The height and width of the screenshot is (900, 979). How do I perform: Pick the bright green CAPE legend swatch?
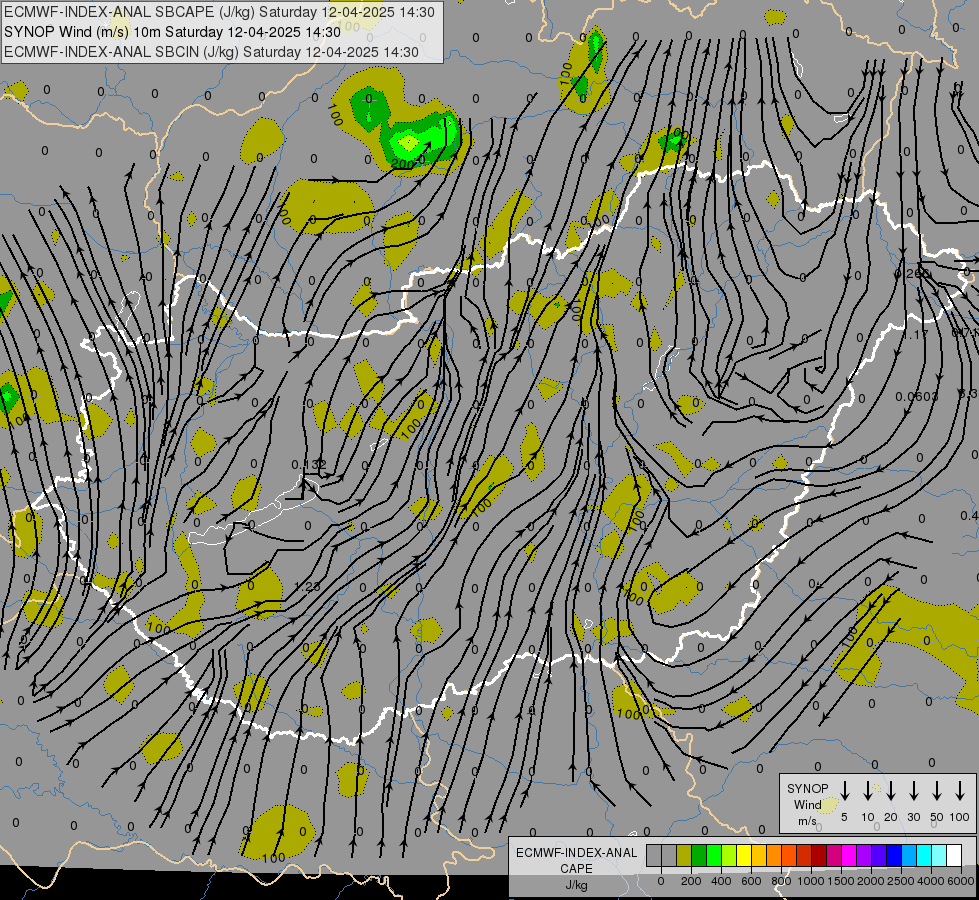coord(714,855)
